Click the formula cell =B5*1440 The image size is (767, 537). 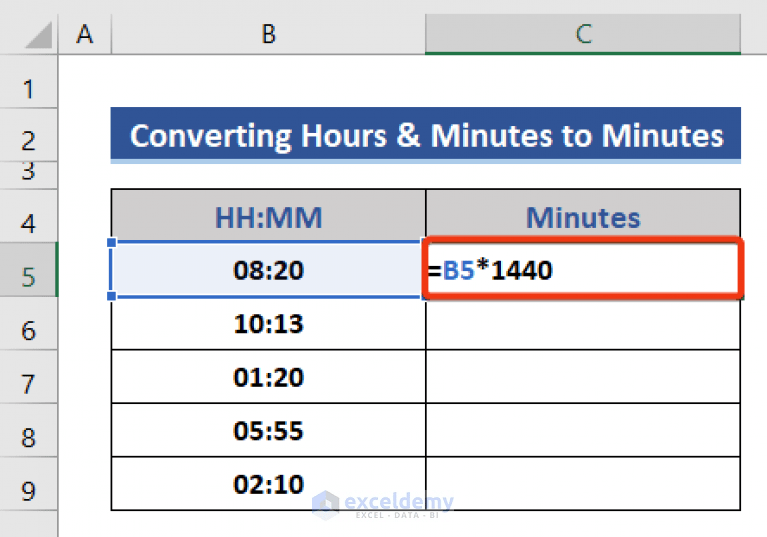583,268
